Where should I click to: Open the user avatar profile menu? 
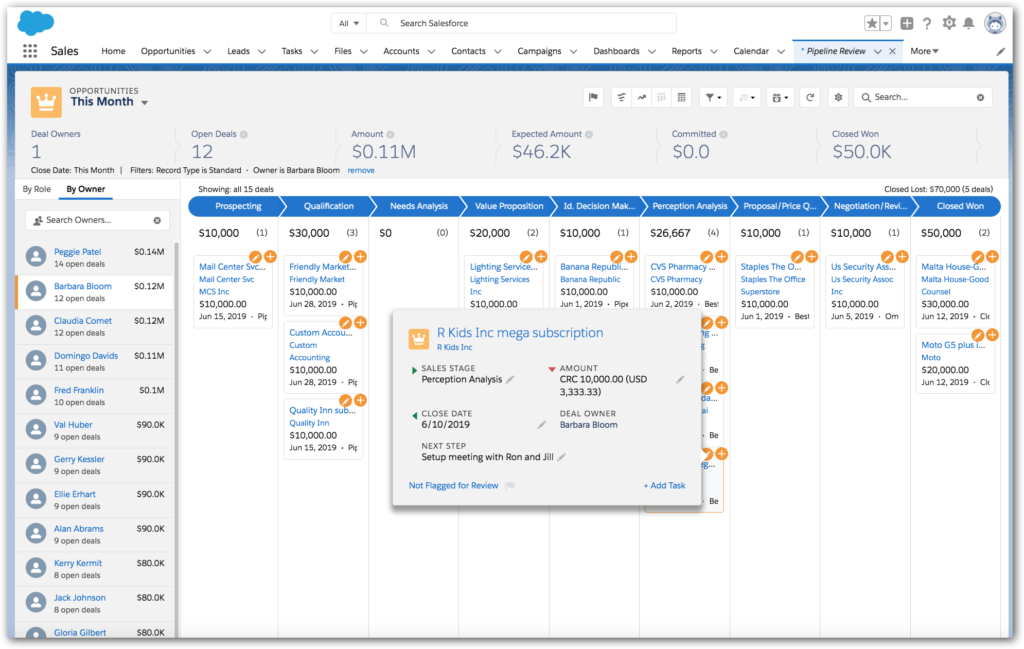995,24
